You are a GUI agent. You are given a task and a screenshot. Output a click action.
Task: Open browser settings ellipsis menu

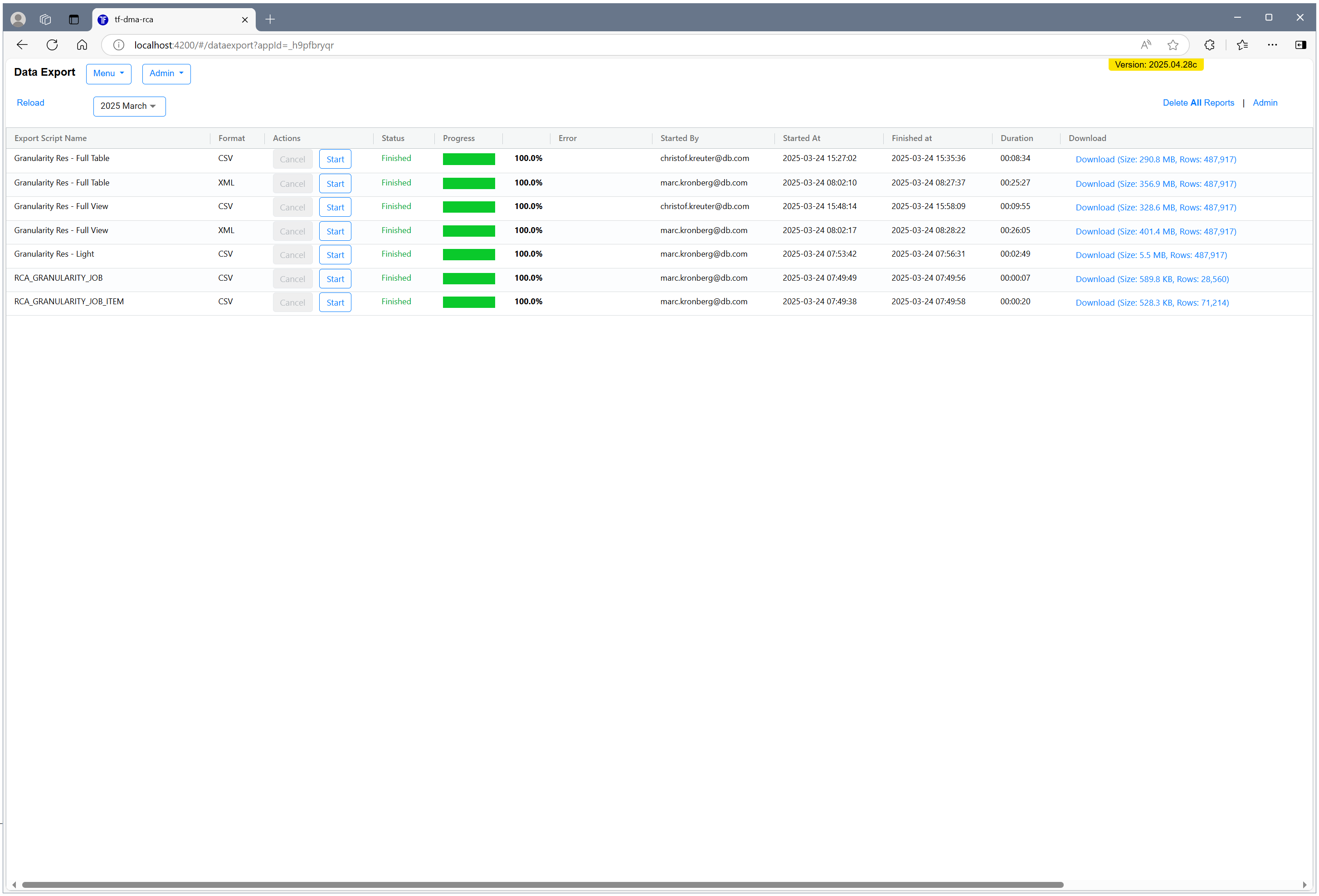tap(1272, 45)
